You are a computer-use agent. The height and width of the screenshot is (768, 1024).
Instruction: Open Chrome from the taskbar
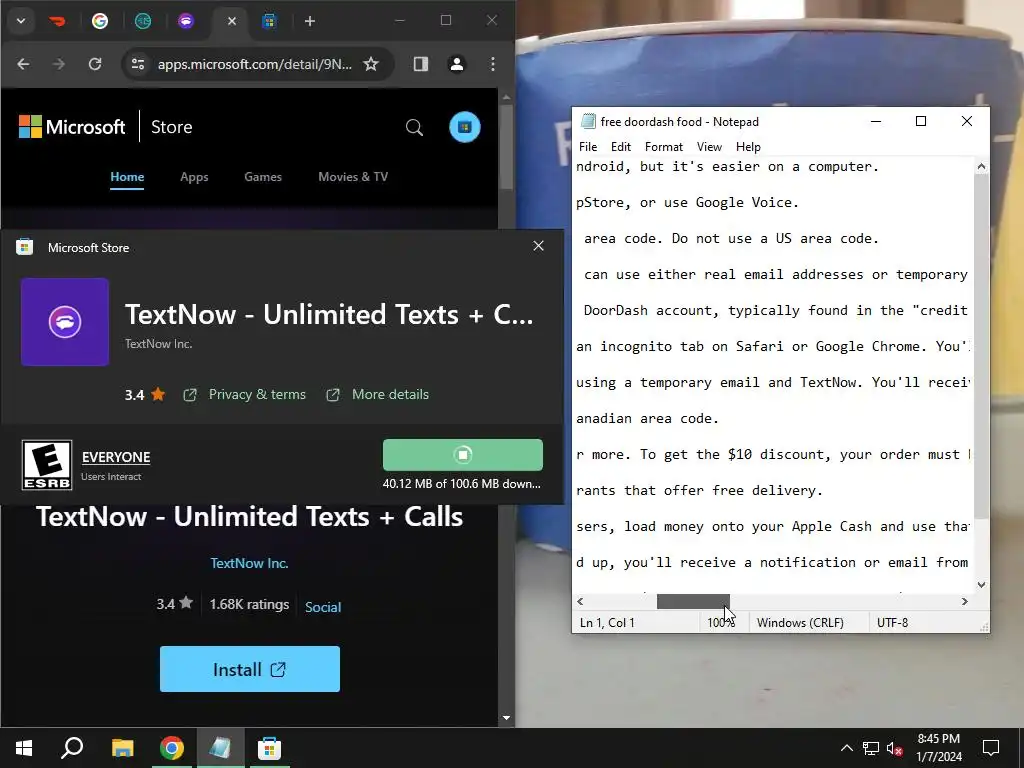tap(172, 748)
